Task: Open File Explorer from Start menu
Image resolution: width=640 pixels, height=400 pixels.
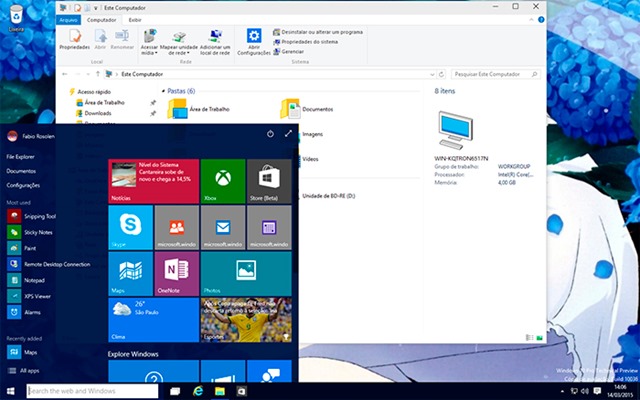Action: [x=20, y=157]
